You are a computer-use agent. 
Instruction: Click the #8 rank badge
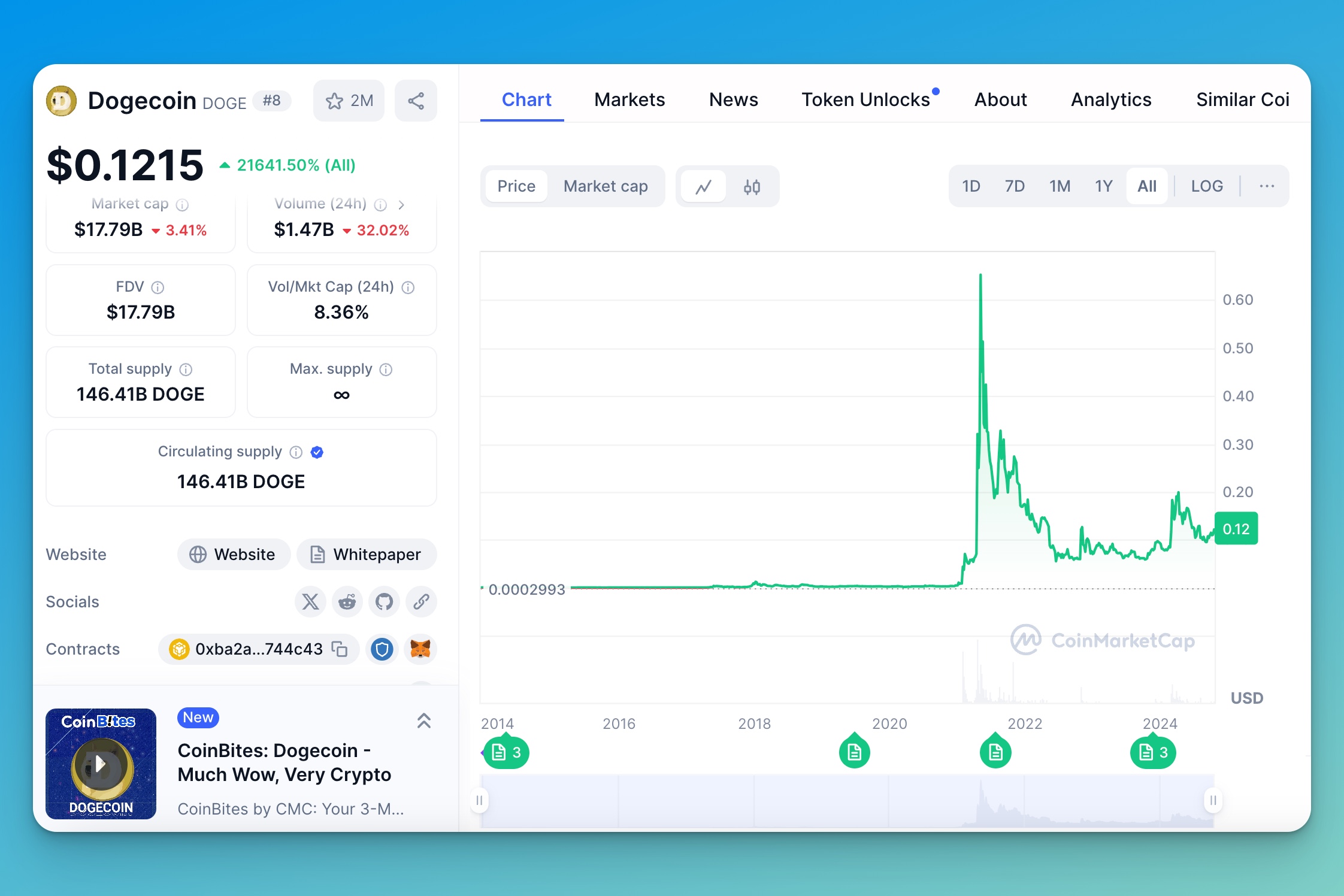pyautogui.click(x=272, y=101)
